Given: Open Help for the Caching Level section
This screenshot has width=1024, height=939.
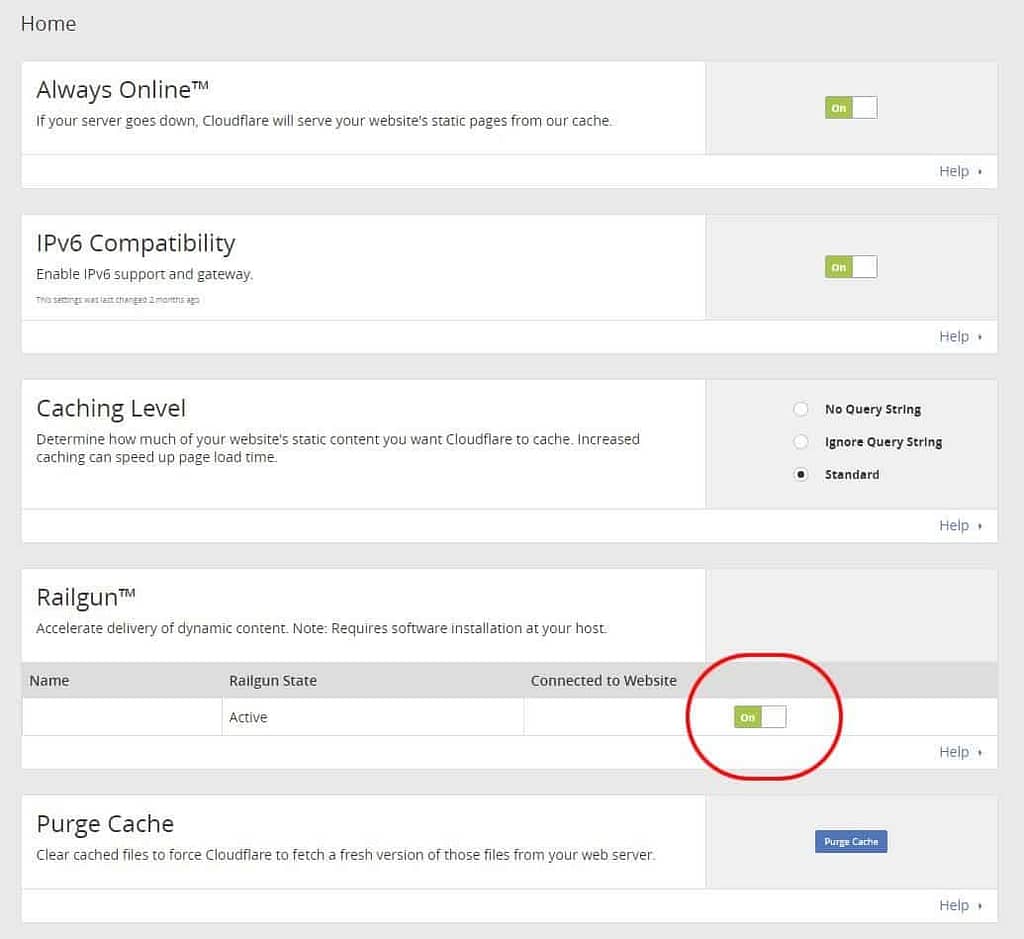Looking at the screenshot, I should point(960,526).
